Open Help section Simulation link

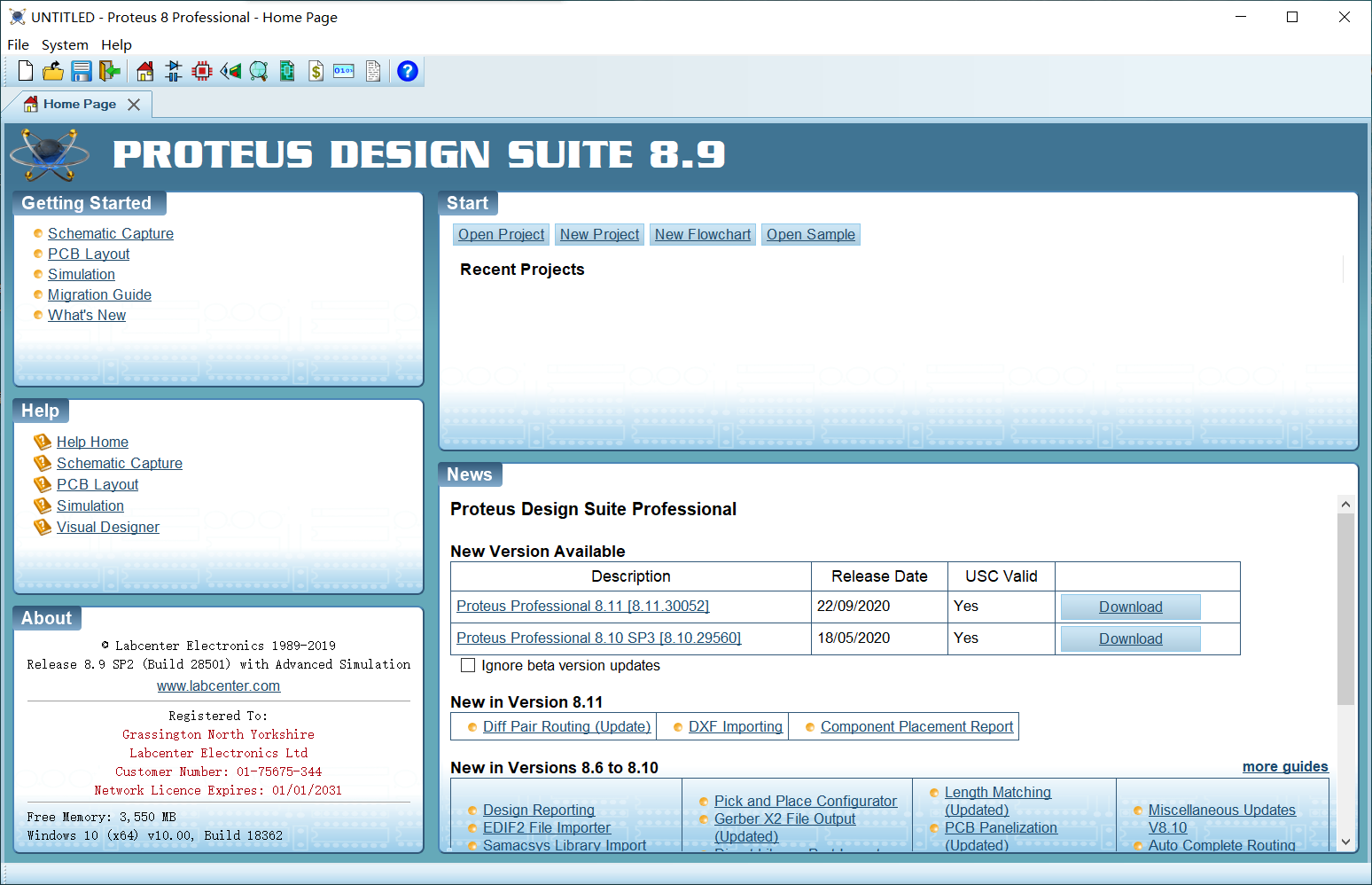[x=90, y=505]
